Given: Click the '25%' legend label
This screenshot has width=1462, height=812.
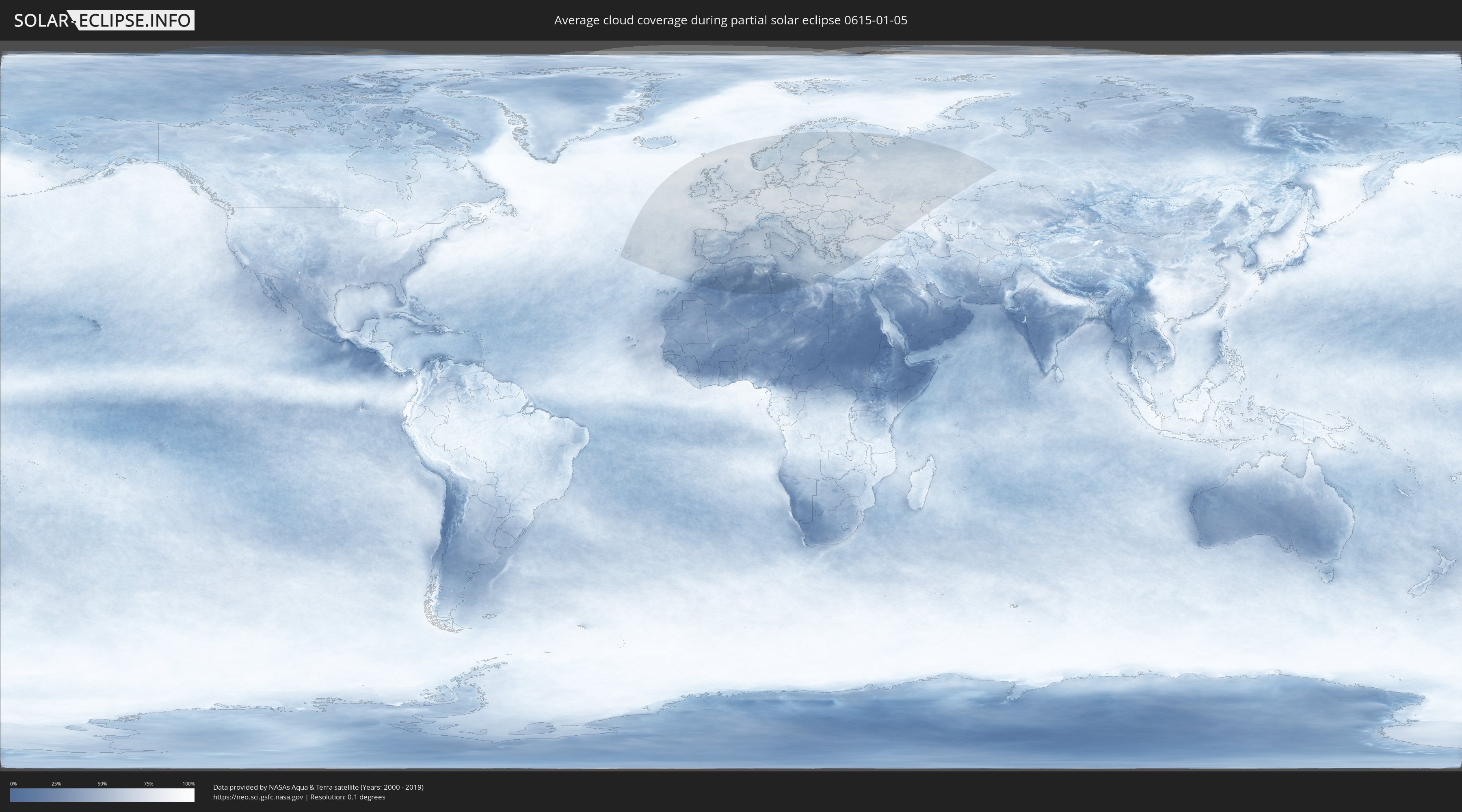Looking at the screenshot, I should click(x=56, y=784).
